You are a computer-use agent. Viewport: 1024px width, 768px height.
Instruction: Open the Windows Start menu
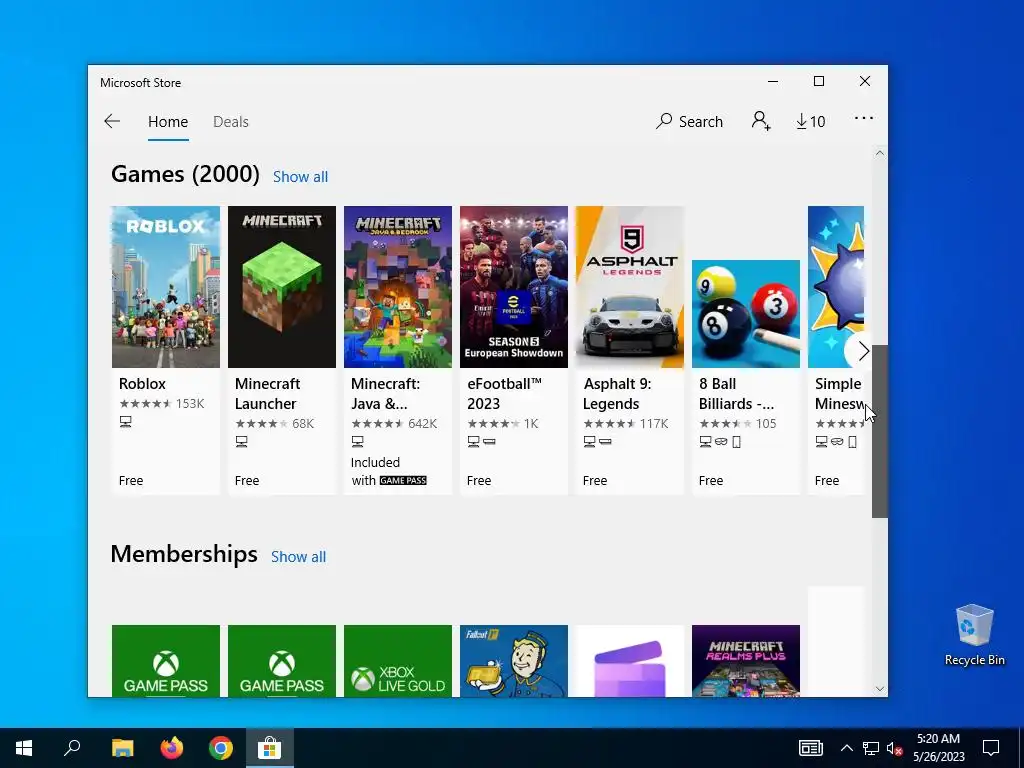(x=24, y=748)
